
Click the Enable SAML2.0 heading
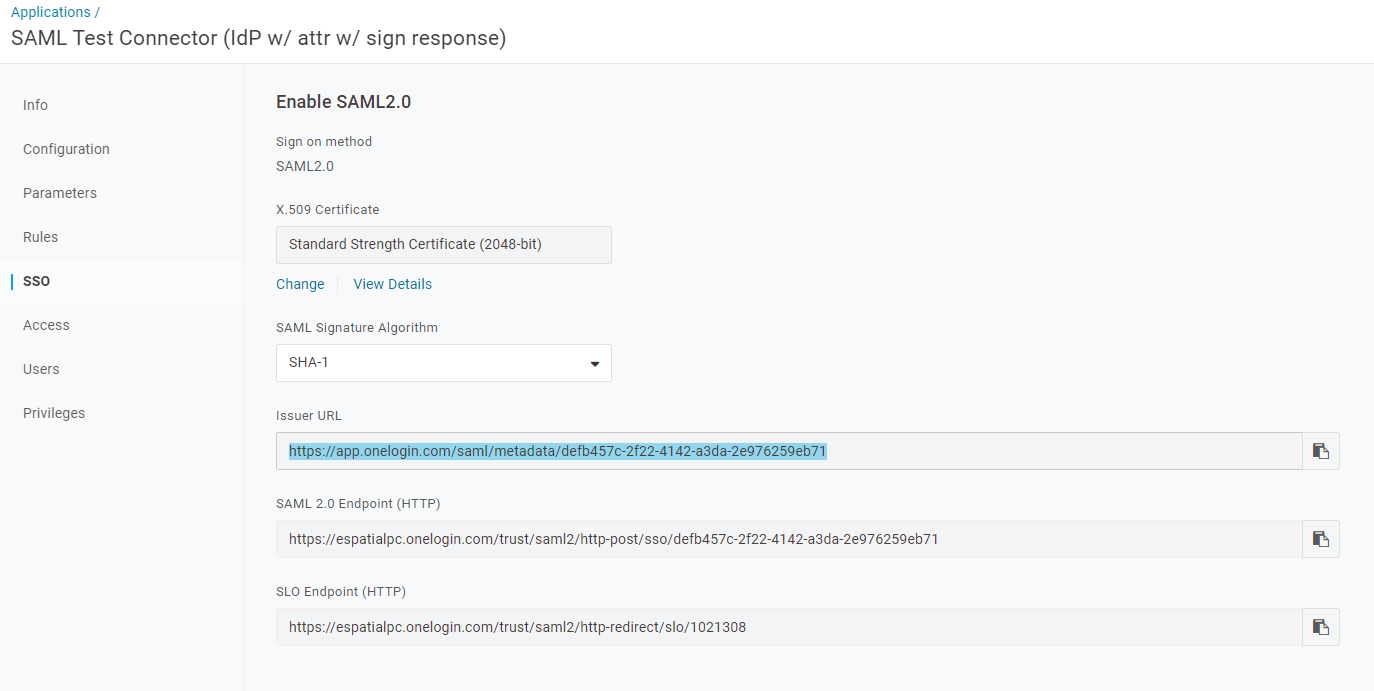344,102
